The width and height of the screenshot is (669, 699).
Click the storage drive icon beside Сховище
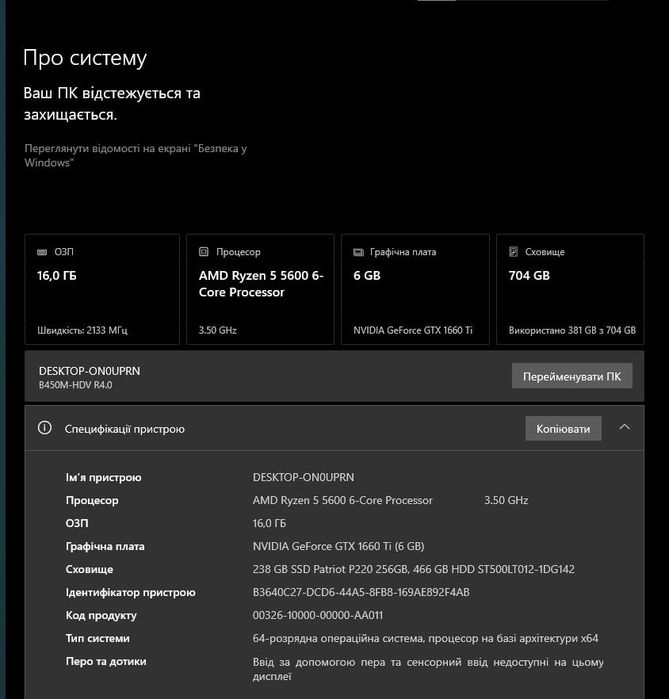pyautogui.click(x=513, y=252)
